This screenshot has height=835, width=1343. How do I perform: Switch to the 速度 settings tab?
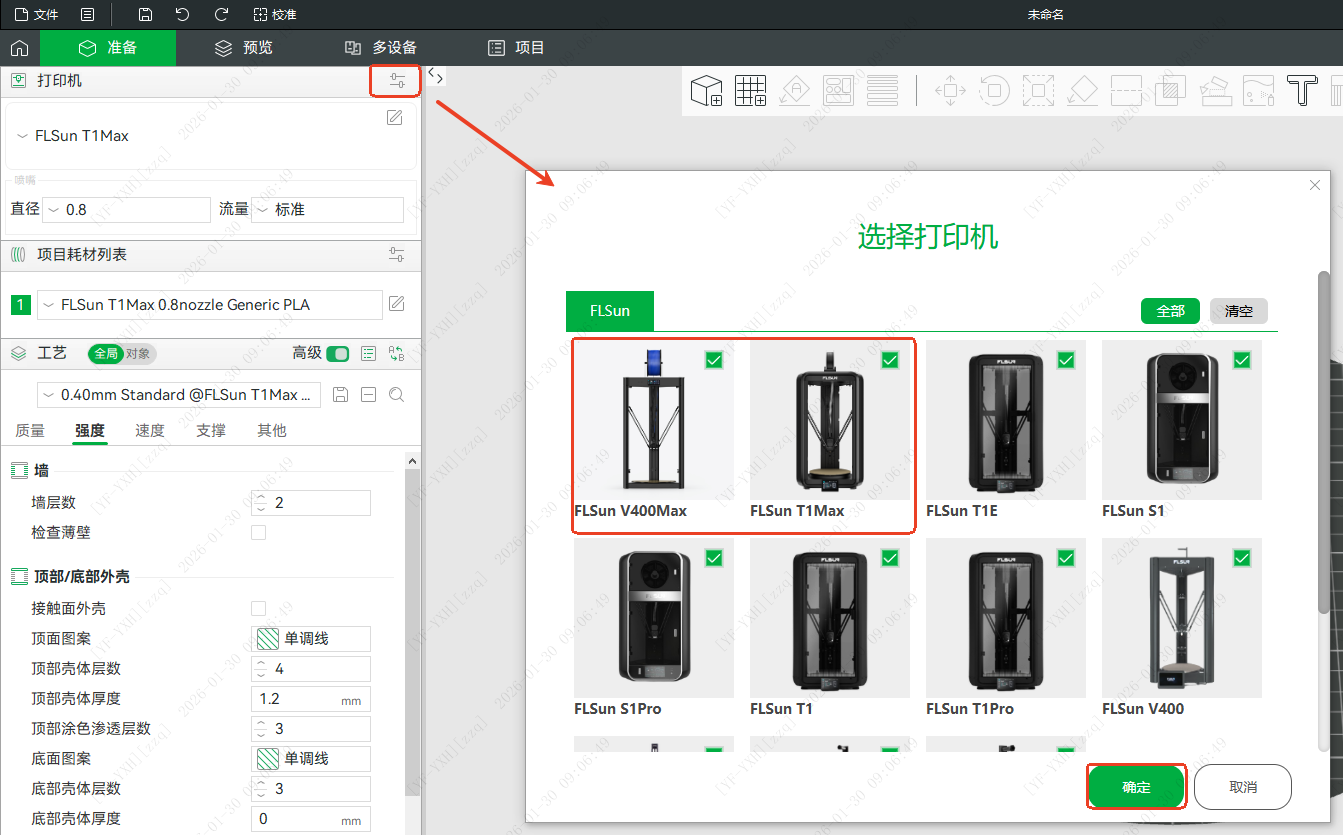pyautogui.click(x=150, y=430)
